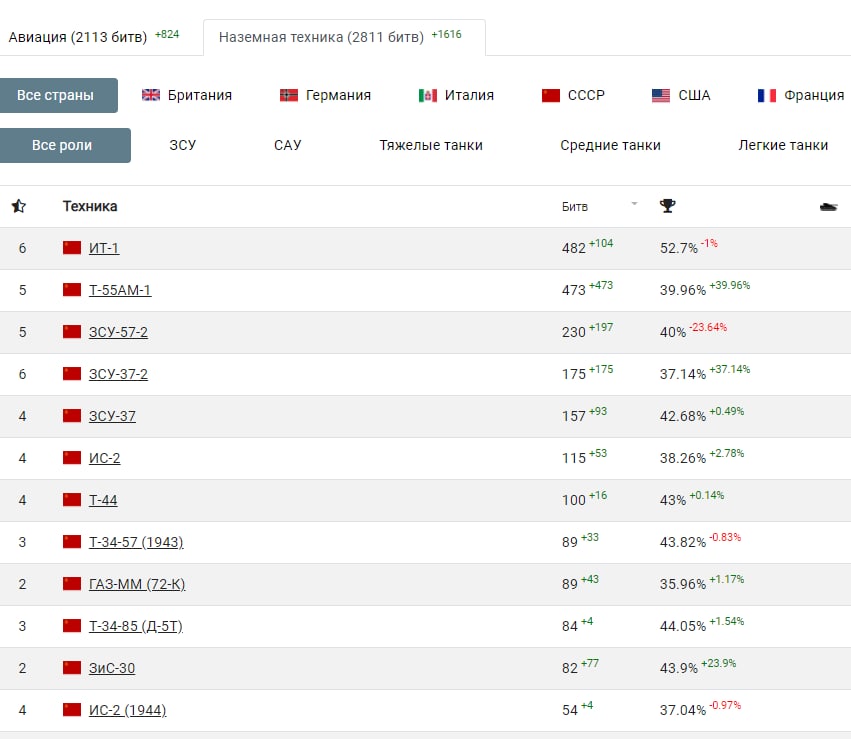
Task: Open the Т-55АМ-1 vehicle link
Action: (x=120, y=290)
